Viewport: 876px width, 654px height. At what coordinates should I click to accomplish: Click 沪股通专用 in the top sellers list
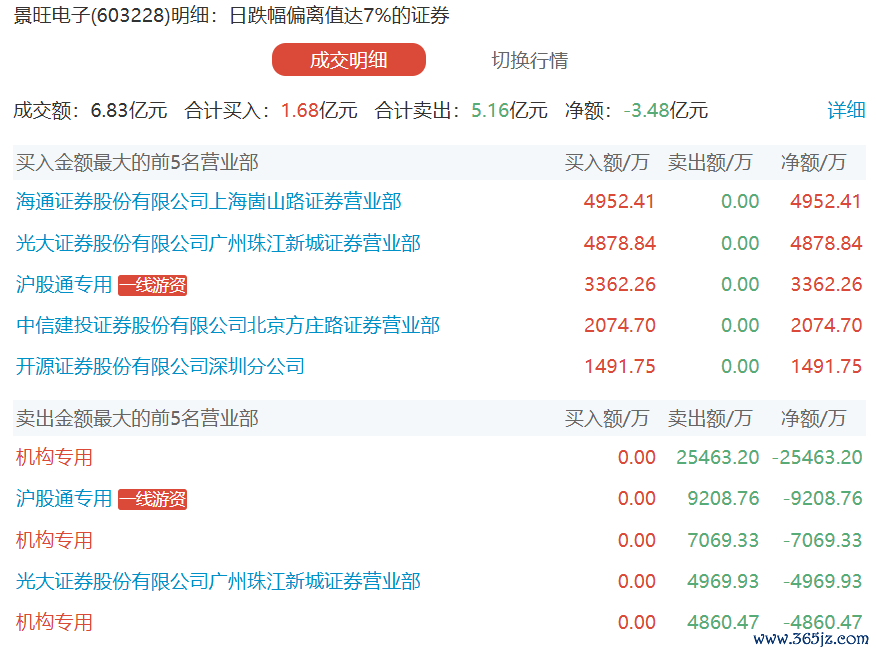point(64,499)
